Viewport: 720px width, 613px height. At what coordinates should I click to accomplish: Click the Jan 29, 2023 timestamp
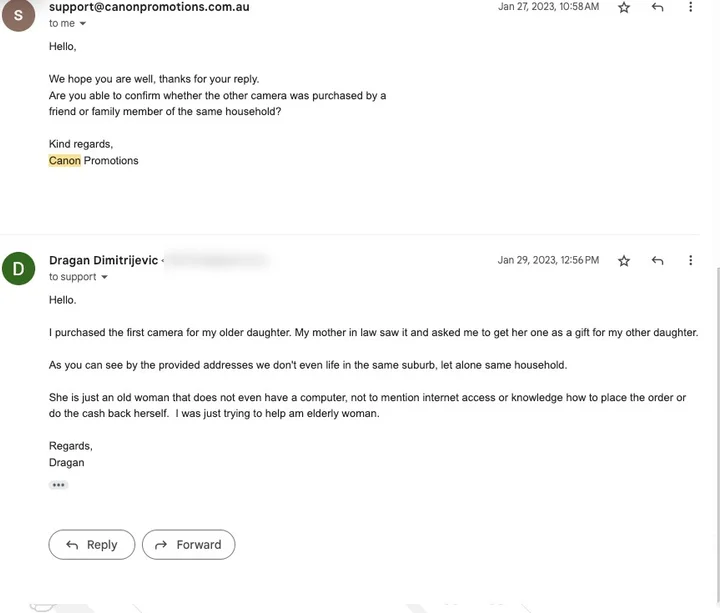click(548, 260)
